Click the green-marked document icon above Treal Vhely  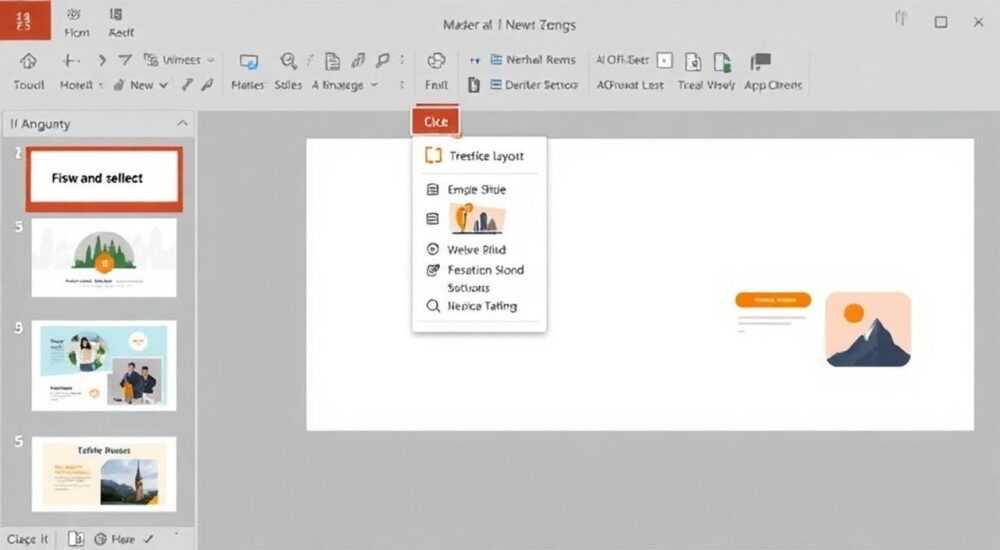722,61
